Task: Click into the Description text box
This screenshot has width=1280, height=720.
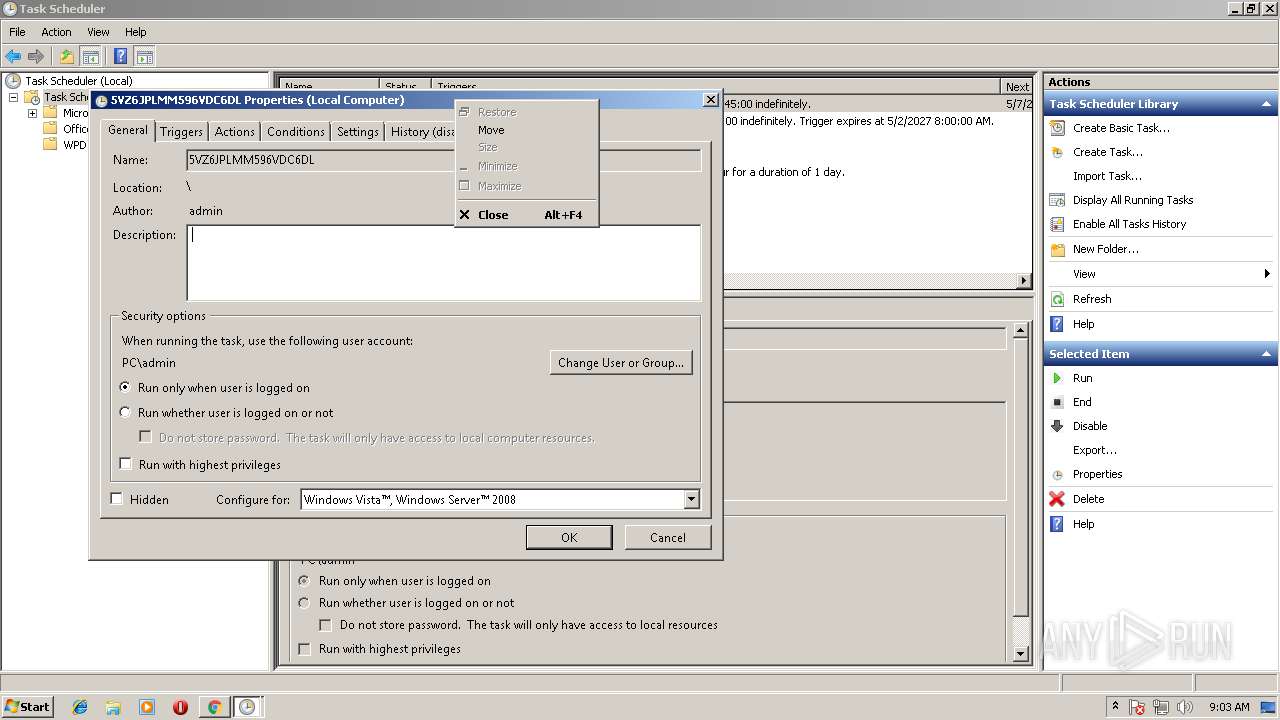Action: (444, 262)
